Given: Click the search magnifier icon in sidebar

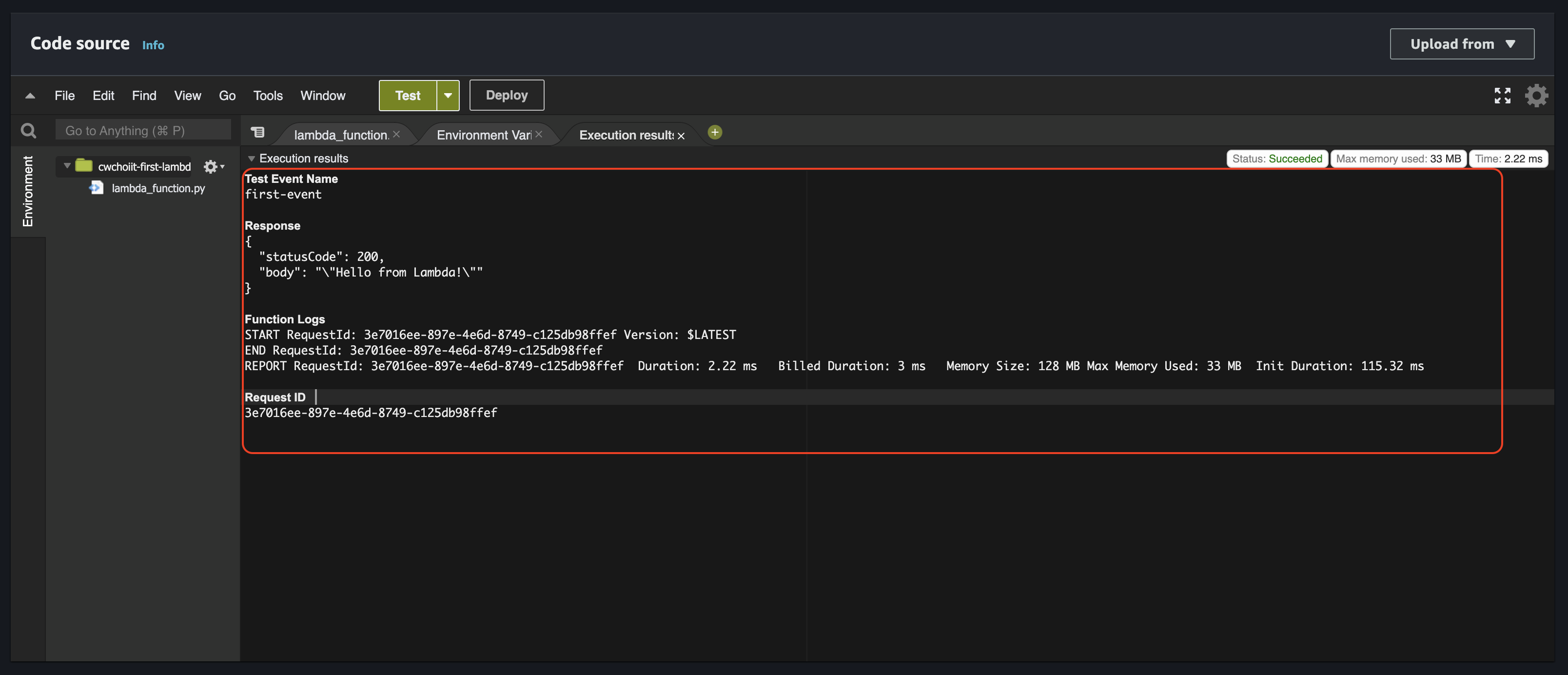Looking at the screenshot, I should pos(28,131).
